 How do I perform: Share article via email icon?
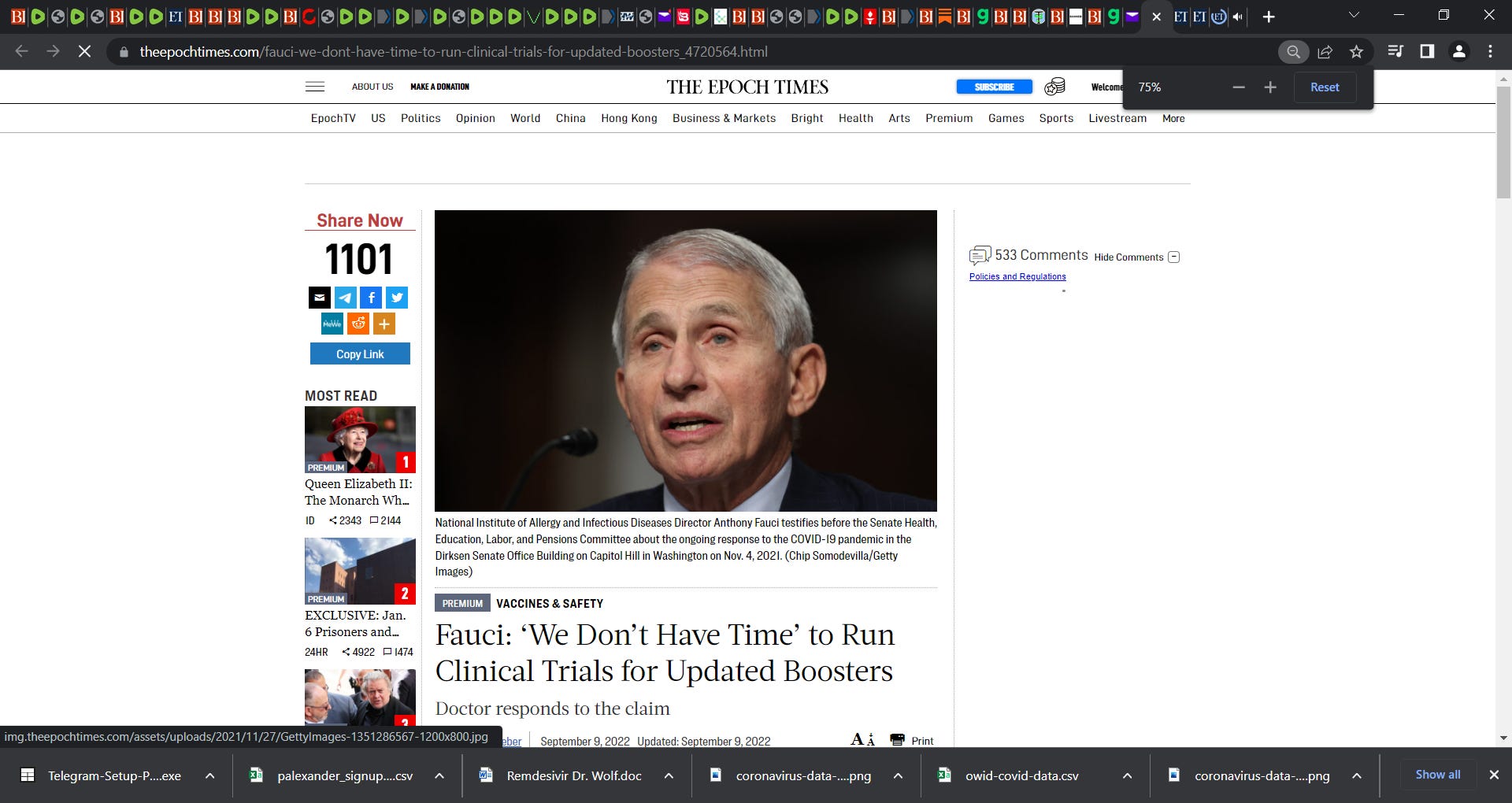click(x=319, y=298)
